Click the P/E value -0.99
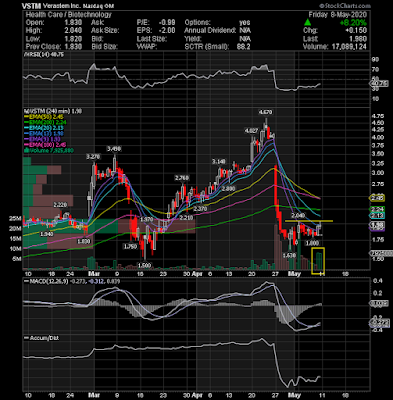 [x=167, y=22]
